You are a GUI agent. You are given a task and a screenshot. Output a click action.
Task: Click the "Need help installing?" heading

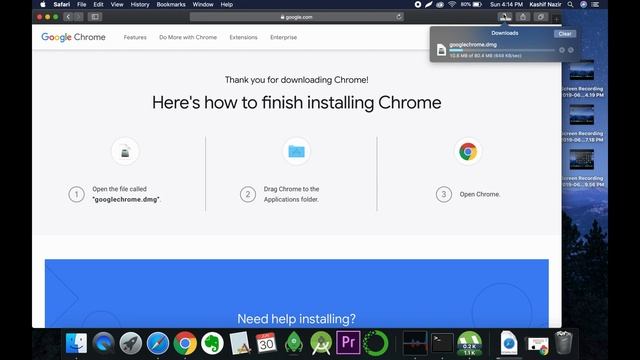coord(296,319)
